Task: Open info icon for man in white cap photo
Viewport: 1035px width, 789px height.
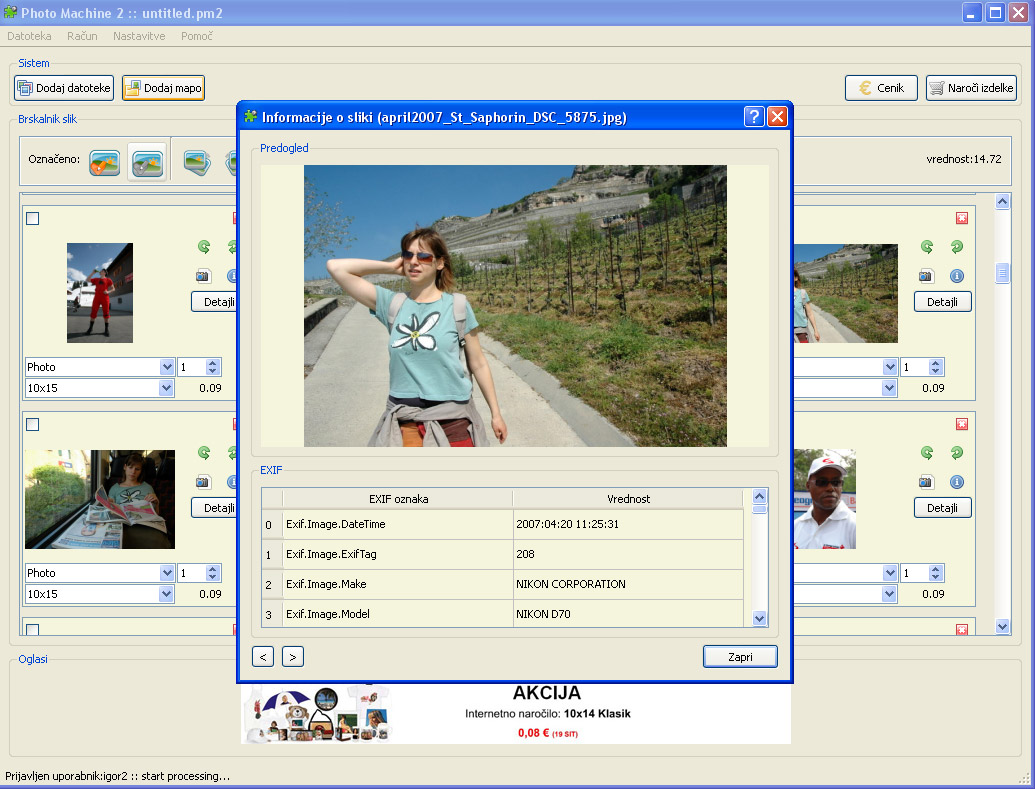Action: pyautogui.click(x=956, y=482)
